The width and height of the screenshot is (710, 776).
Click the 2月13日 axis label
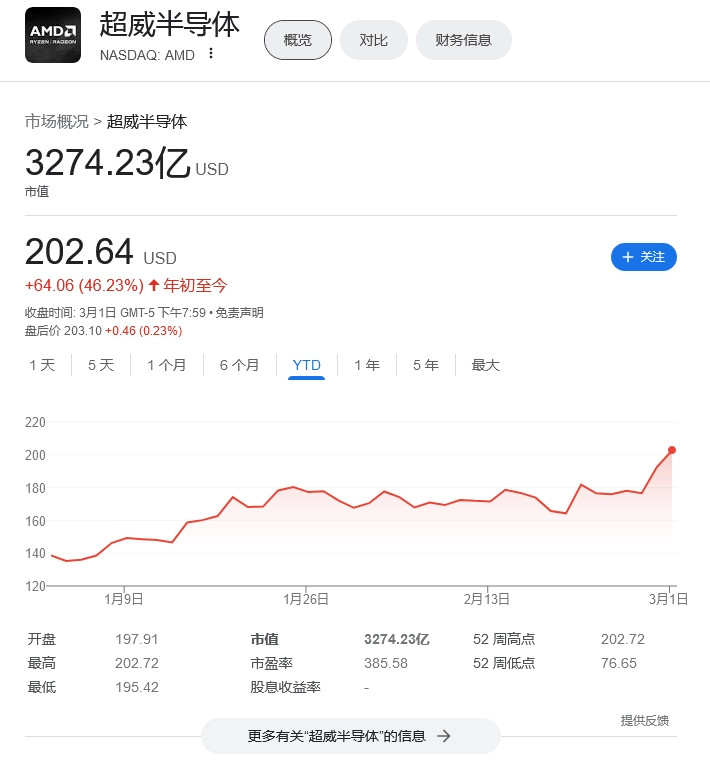point(487,599)
